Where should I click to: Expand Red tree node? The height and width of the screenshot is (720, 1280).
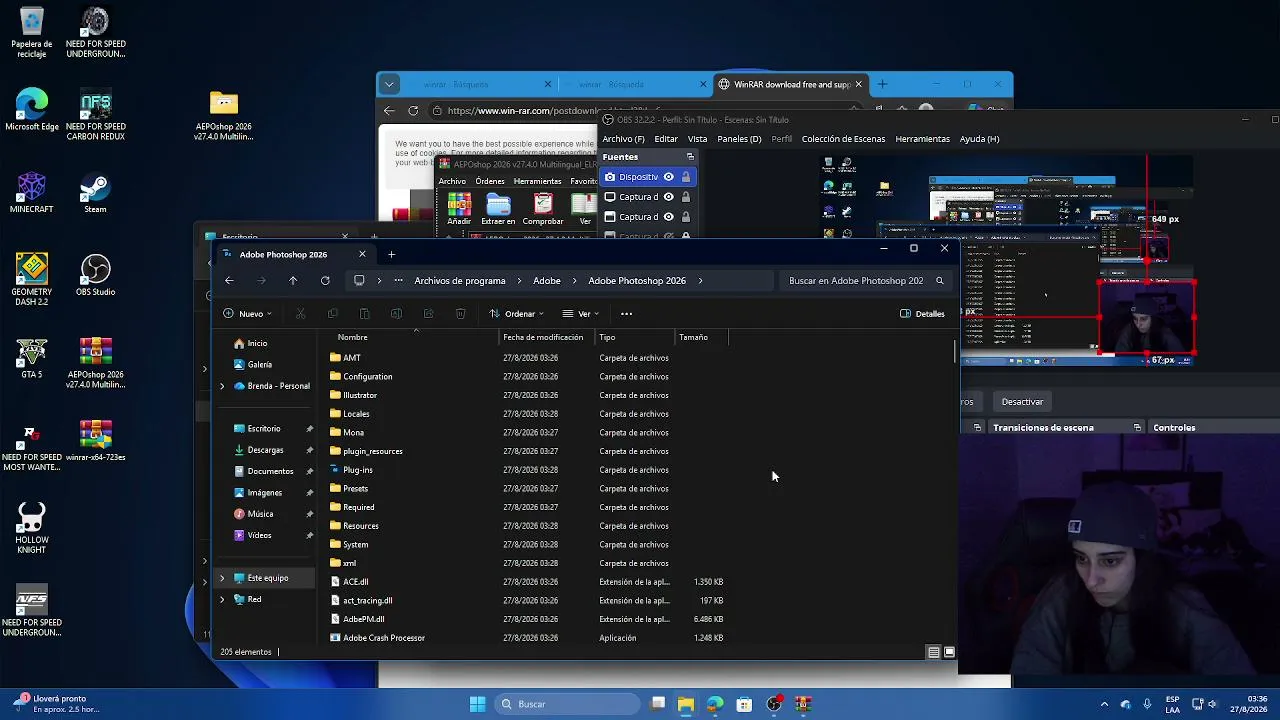[x=222, y=599]
